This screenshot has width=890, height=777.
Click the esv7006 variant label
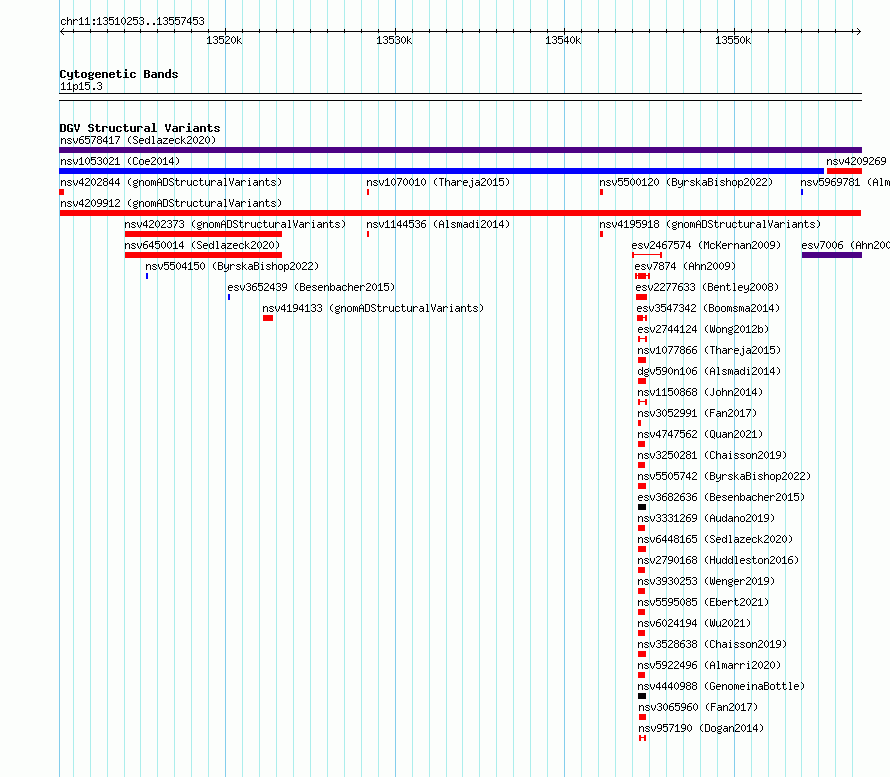tap(845, 245)
